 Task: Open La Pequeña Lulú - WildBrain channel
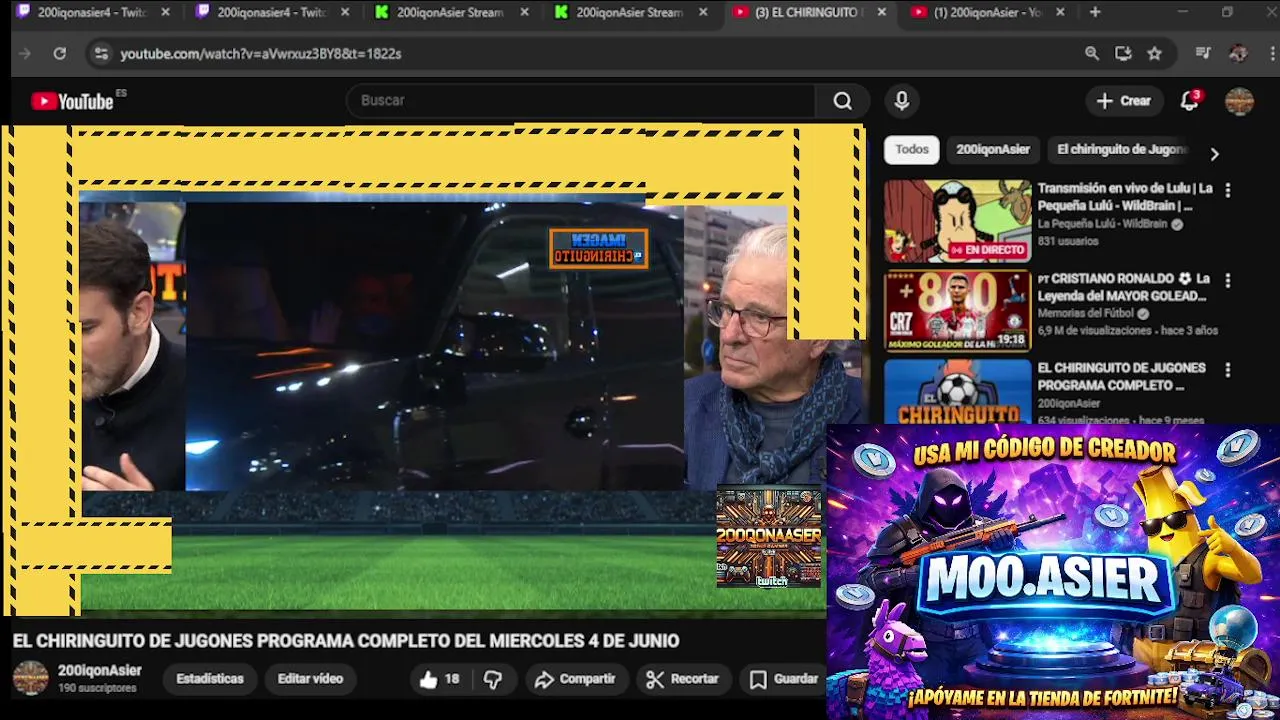1102,224
